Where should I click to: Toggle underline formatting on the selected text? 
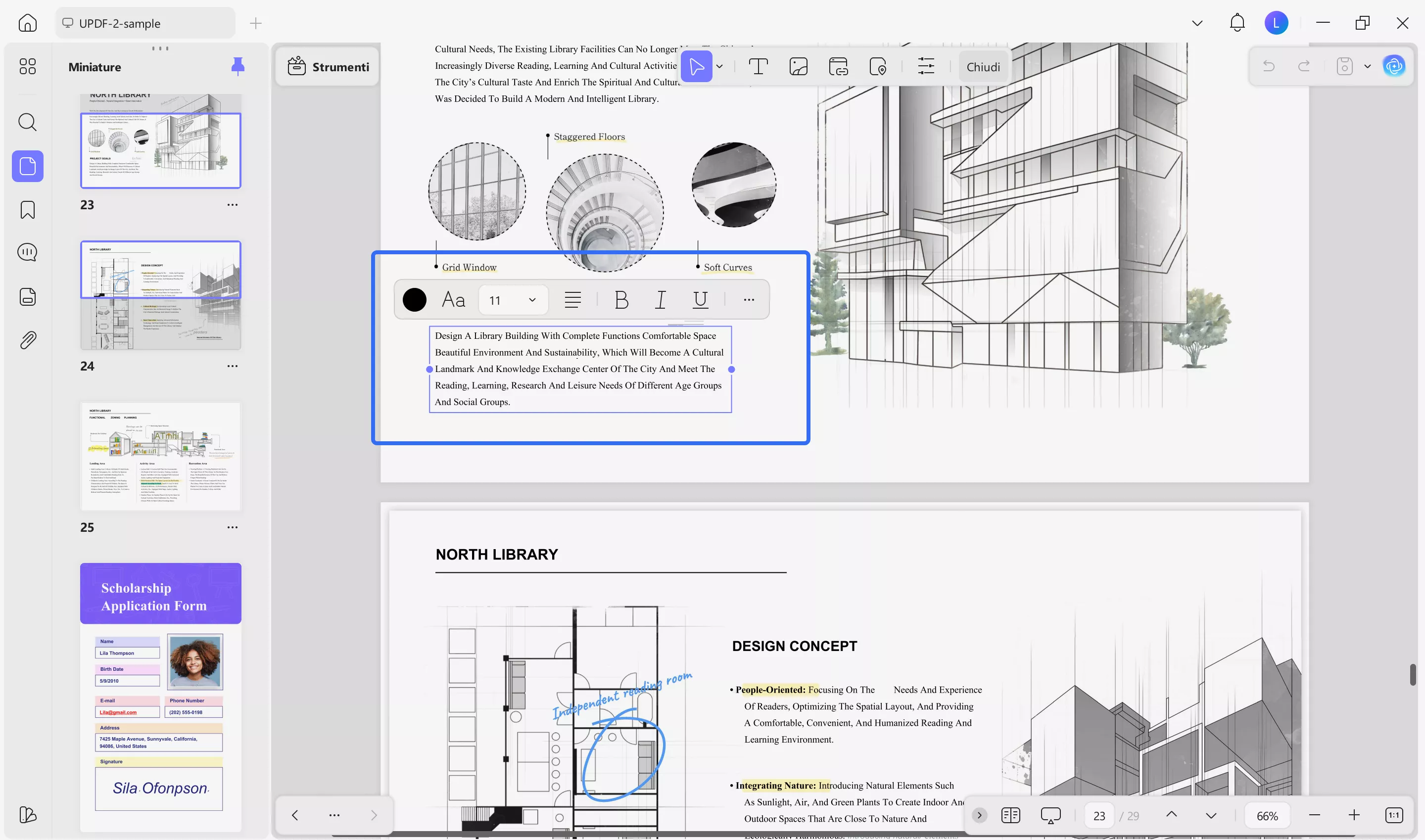700,299
